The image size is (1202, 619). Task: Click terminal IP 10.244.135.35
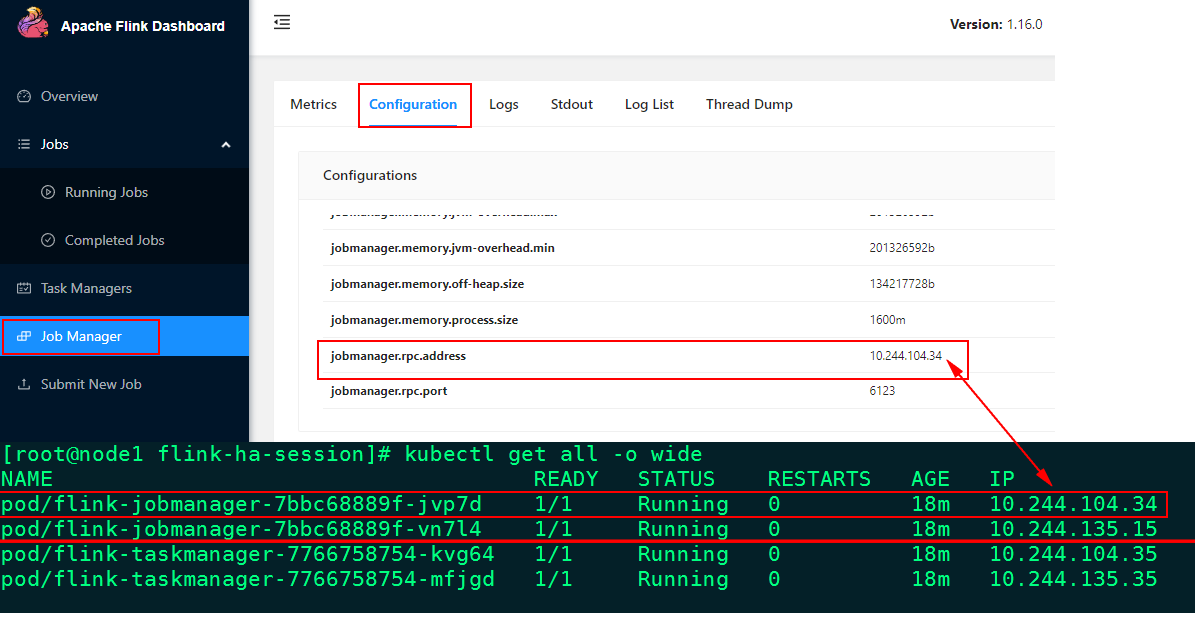tap(1073, 579)
